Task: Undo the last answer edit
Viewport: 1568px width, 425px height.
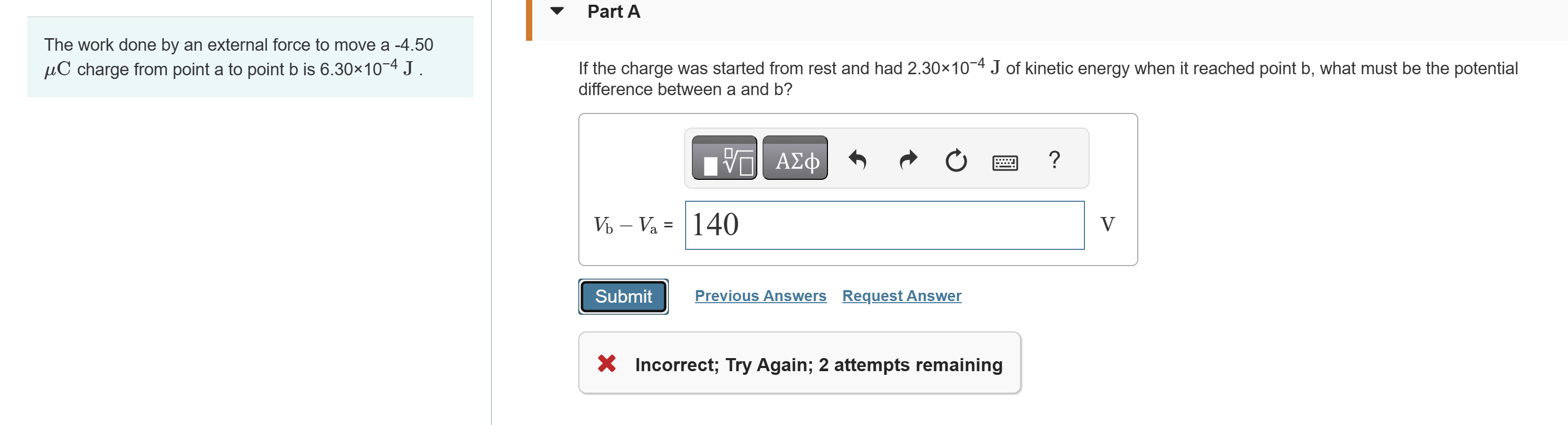Action: [858, 159]
